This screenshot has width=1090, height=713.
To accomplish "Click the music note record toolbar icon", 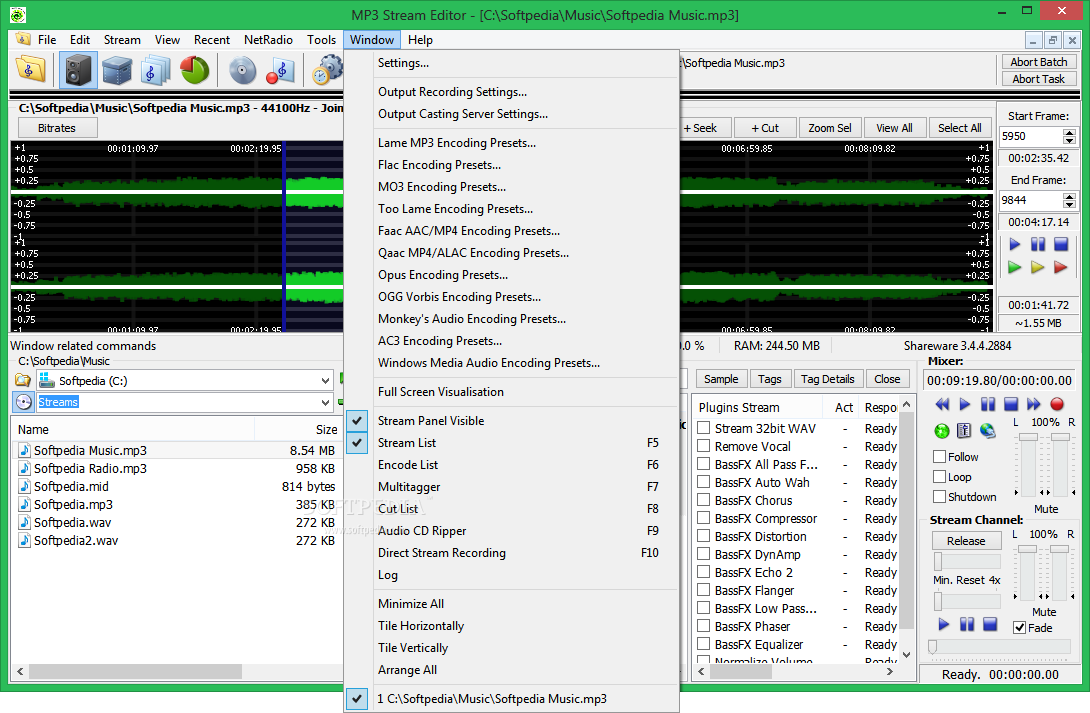I will tap(281, 70).
